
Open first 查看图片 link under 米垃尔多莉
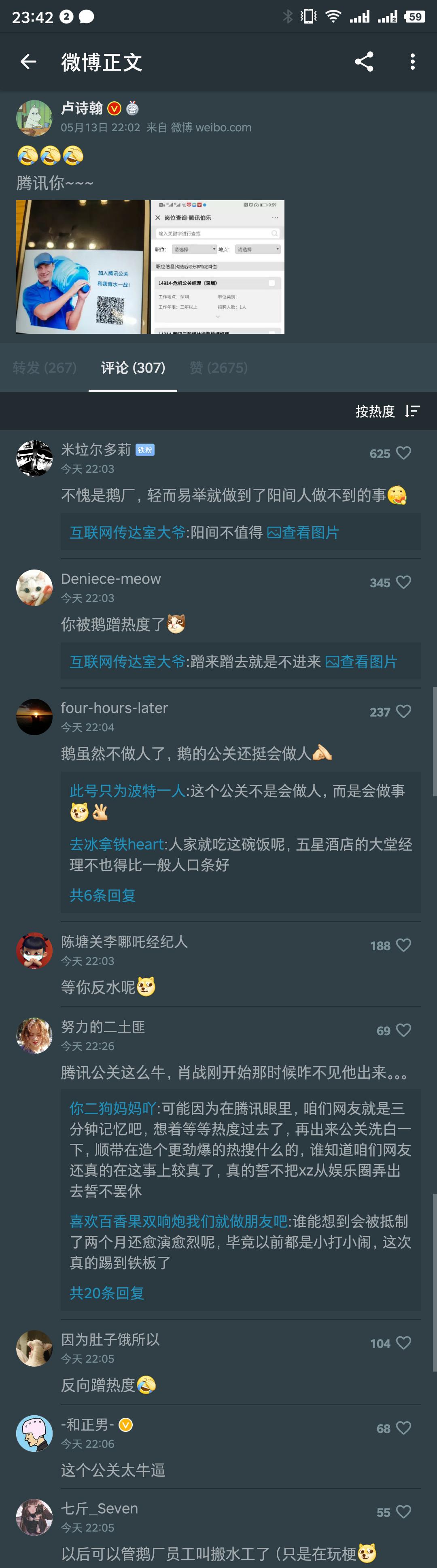click(x=303, y=533)
